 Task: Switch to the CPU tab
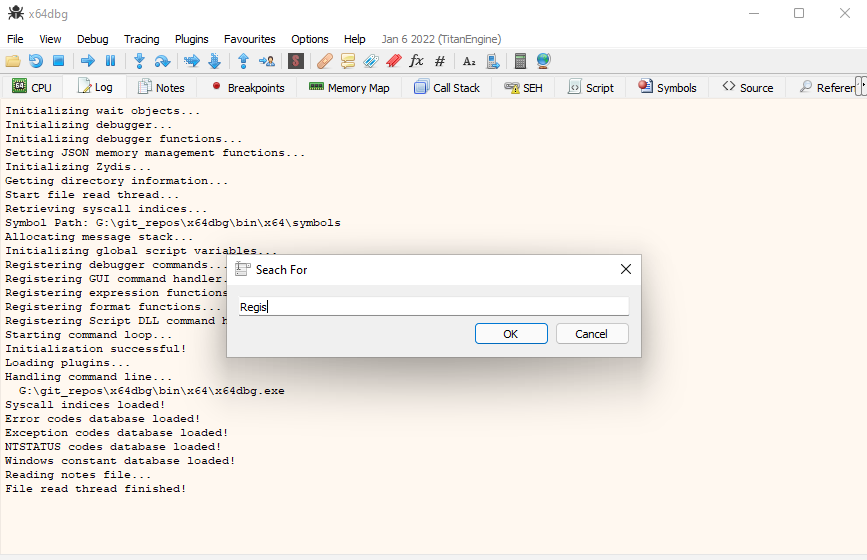coord(32,87)
